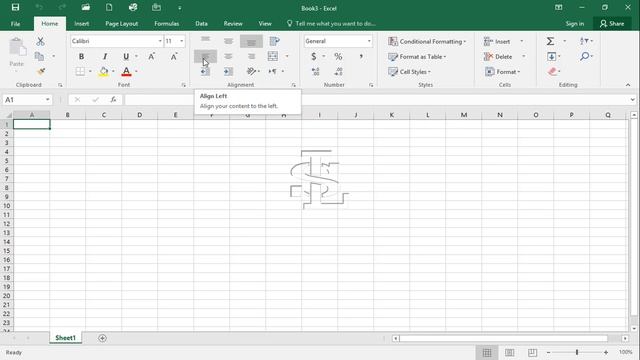Switch to the Data tab
The image size is (640, 360).
tap(201, 24)
